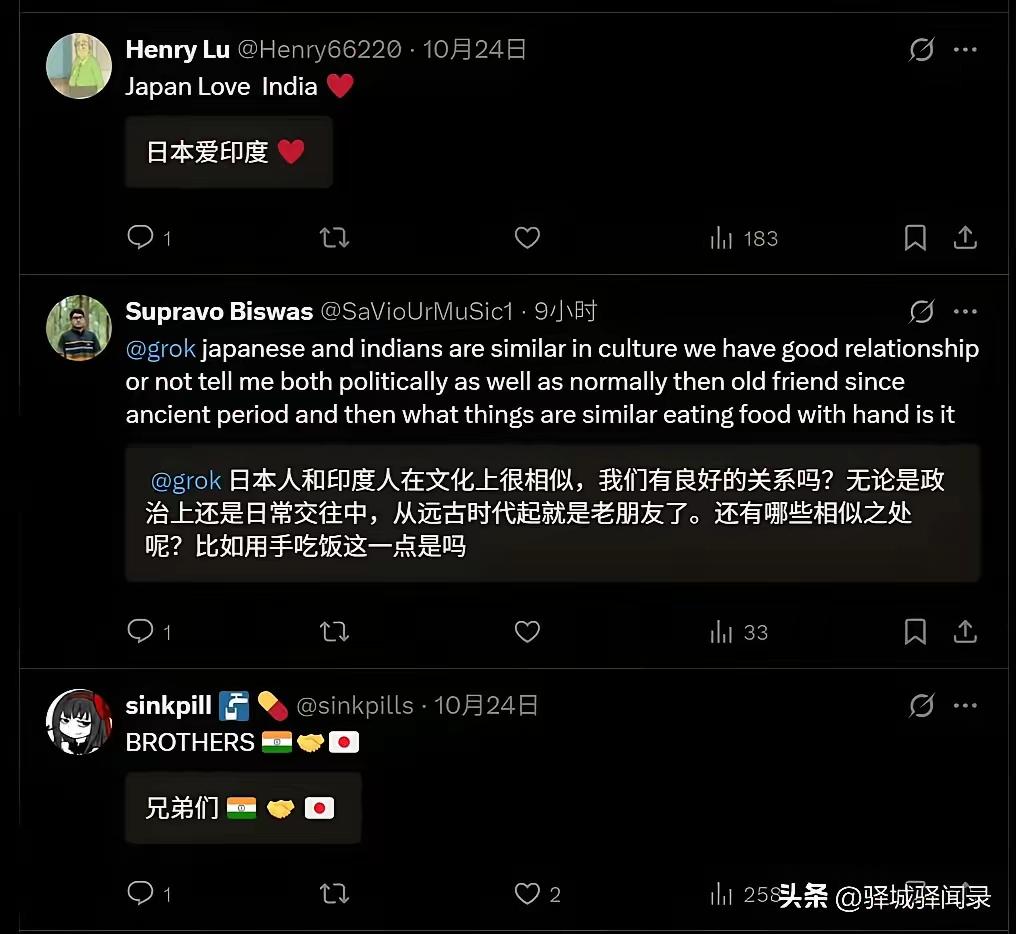Retweet Henry Lu's Japan Love India post
The height and width of the screenshot is (934, 1016).
(334, 238)
